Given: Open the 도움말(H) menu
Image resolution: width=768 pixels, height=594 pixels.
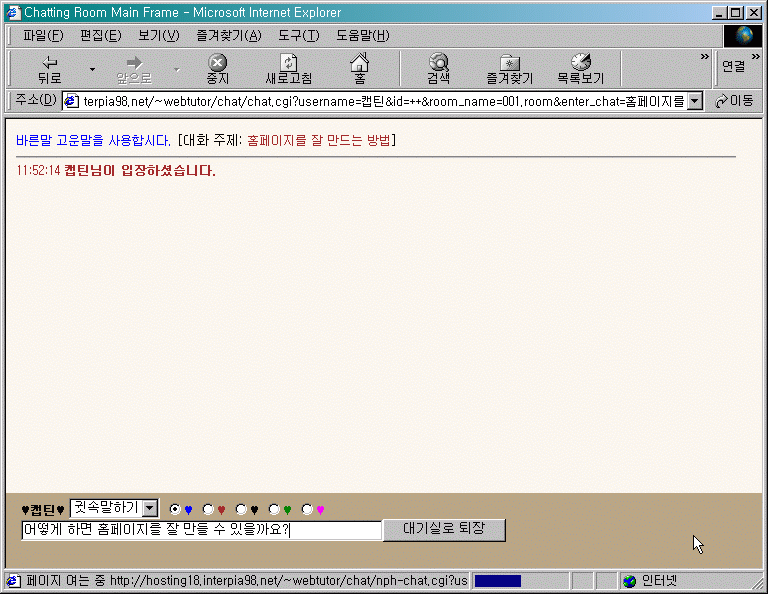Looking at the screenshot, I should 363,36.
